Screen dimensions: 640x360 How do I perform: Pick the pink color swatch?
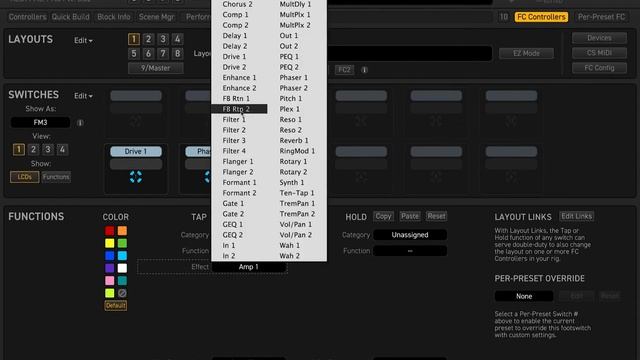(109, 281)
